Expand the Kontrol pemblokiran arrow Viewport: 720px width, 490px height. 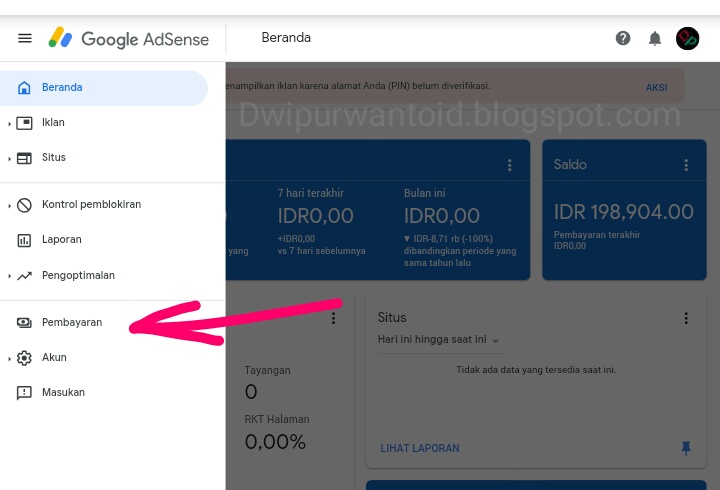9,206
